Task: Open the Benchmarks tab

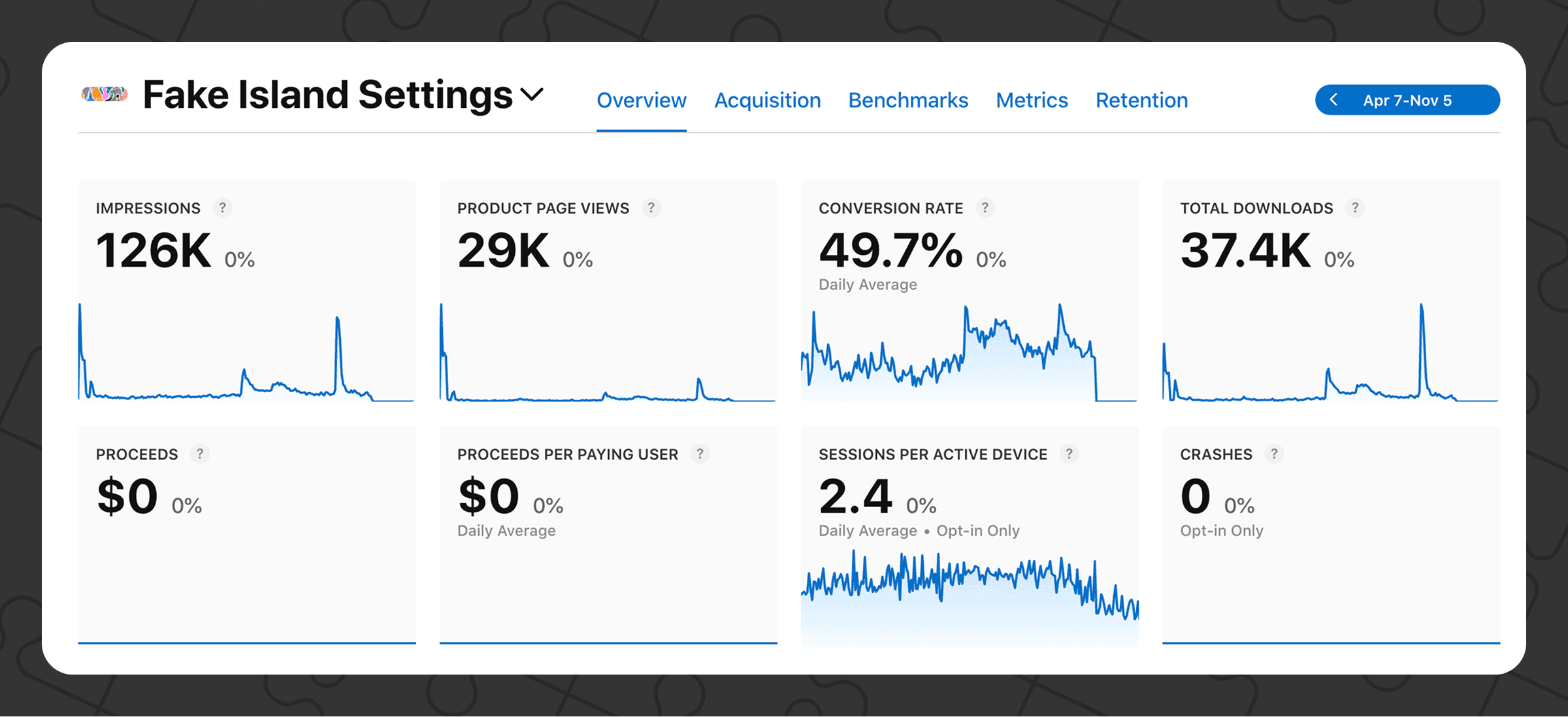Action: pyautogui.click(x=908, y=100)
